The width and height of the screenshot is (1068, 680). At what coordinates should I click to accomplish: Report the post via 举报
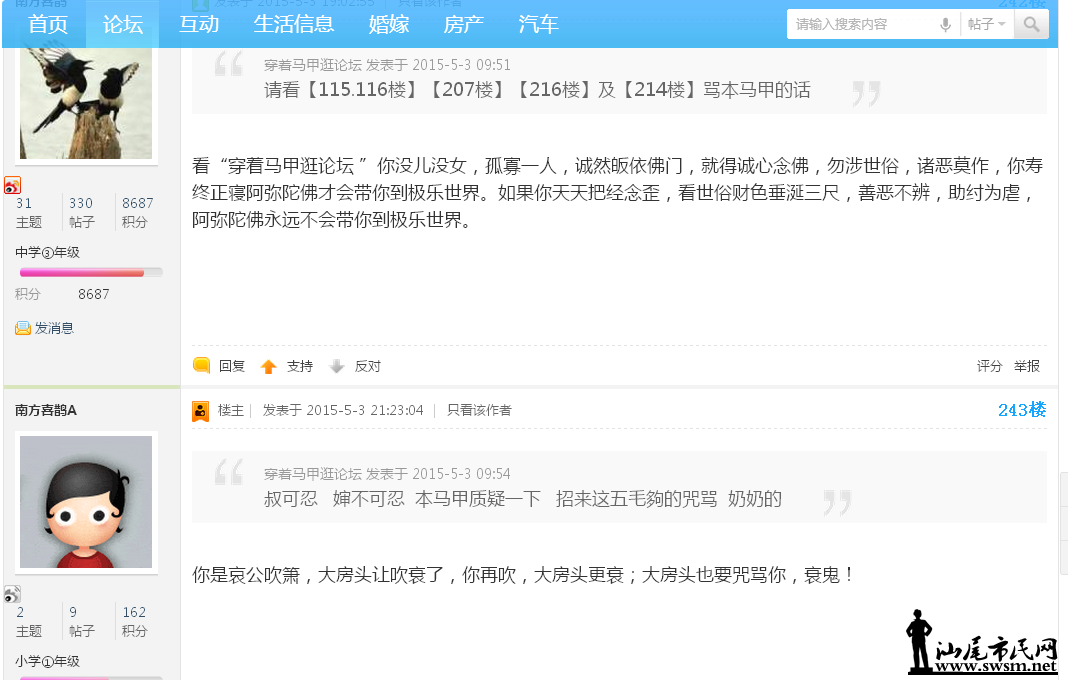pos(1027,367)
